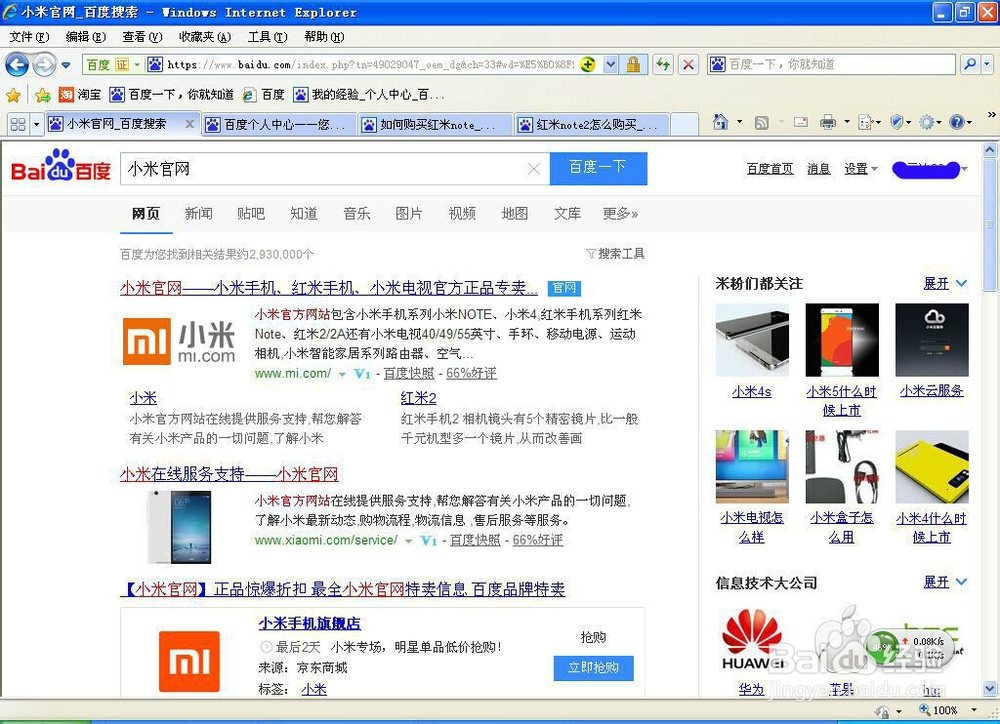
Task: Open the Safety shield menu icon
Action: (897, 122)
